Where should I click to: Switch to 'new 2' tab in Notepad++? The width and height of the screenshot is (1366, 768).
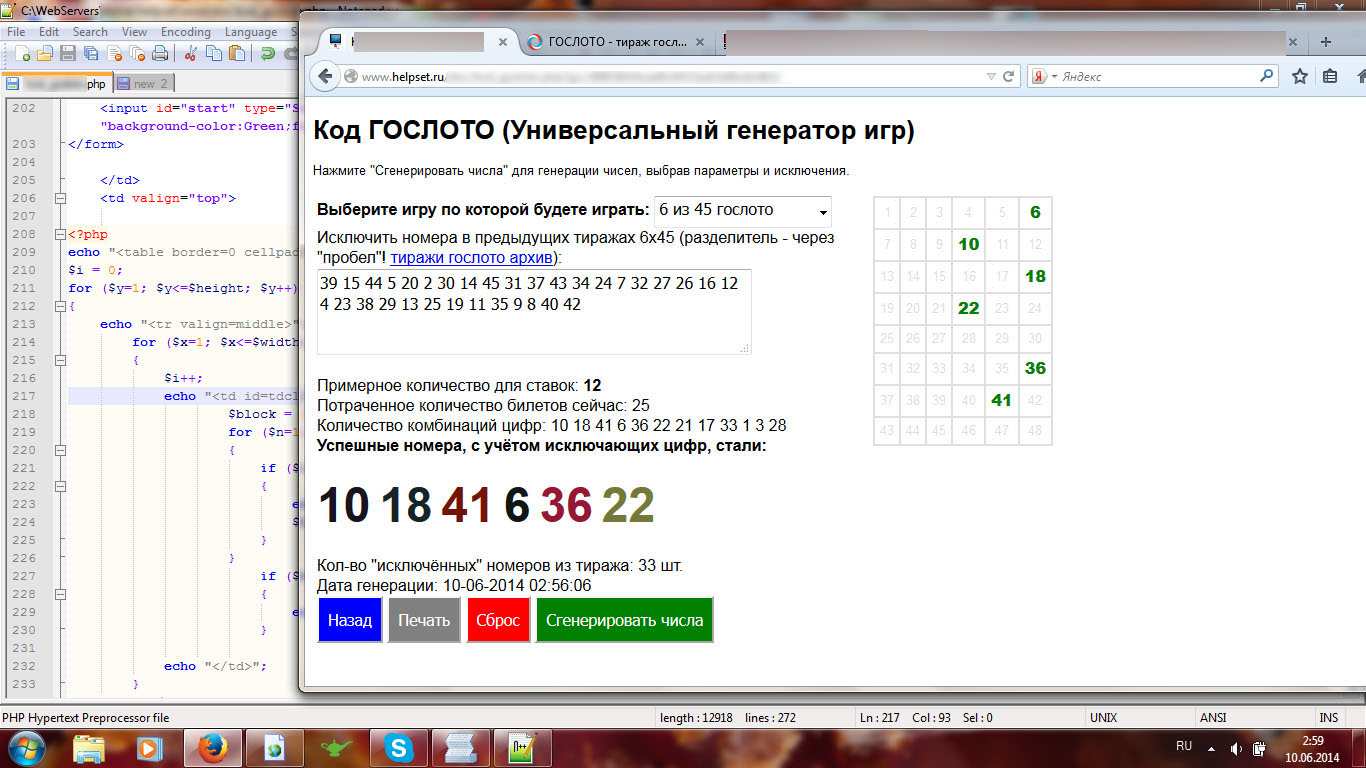click(145, 83)
